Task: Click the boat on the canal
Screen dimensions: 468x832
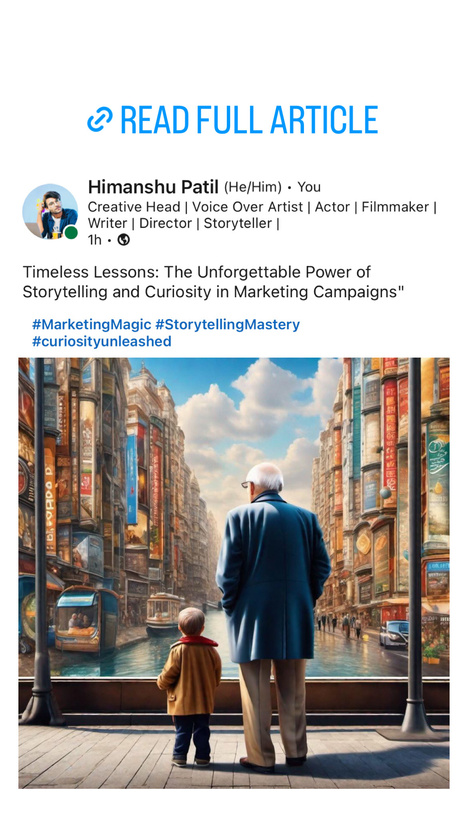Action: (164, 614)
